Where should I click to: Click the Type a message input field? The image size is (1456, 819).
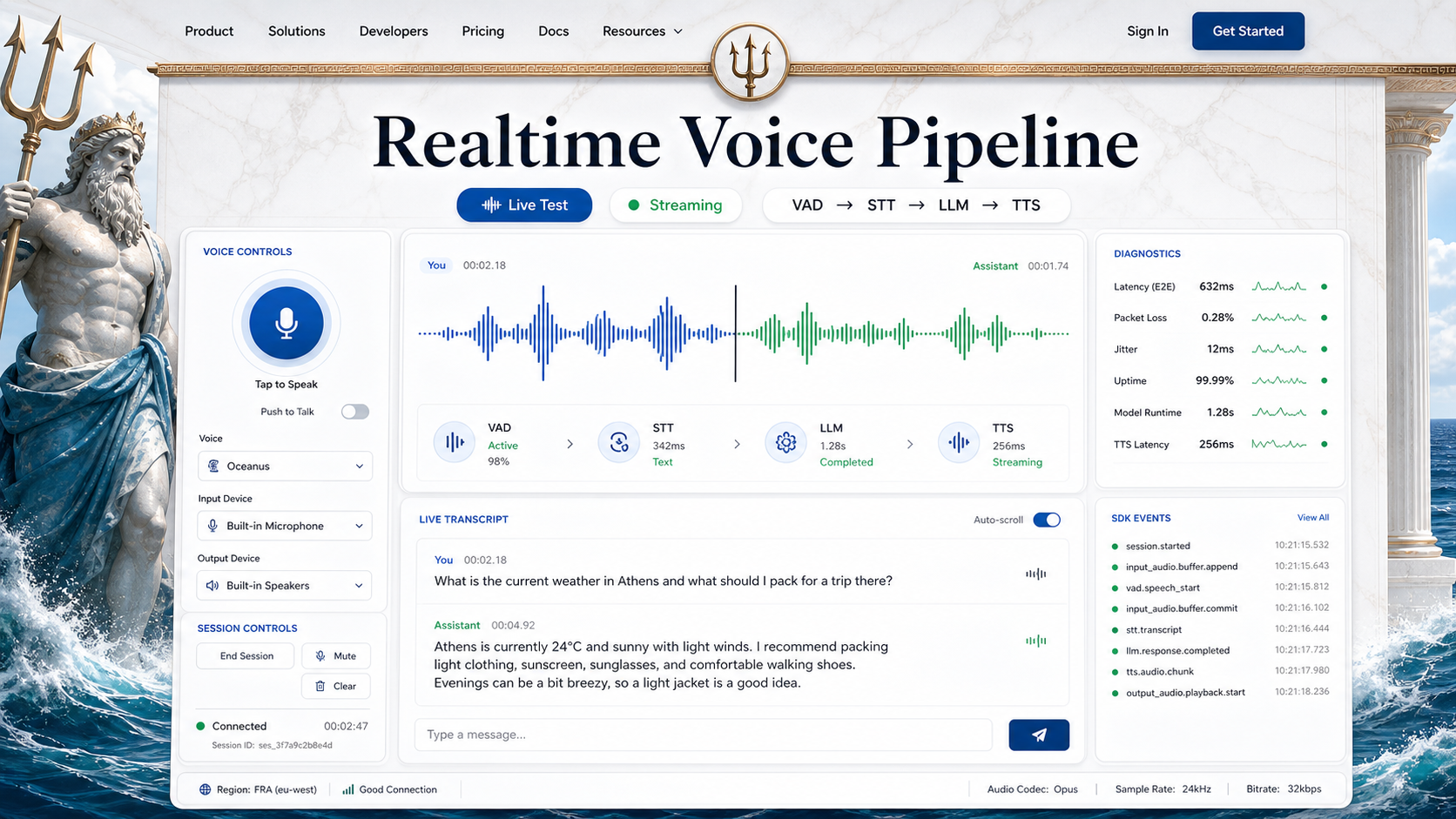tap(704, 735)
